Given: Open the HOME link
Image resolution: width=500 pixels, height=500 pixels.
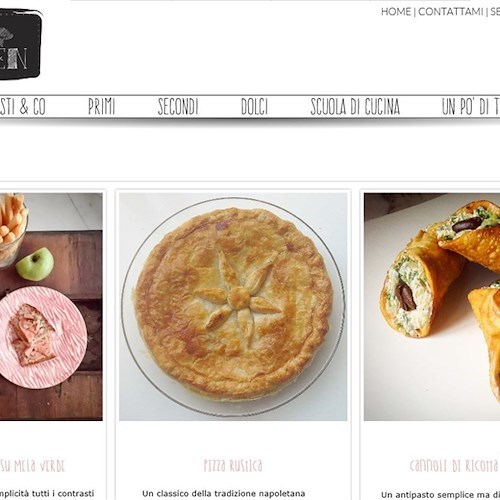Looking at the screenshot, I should 396,12.
